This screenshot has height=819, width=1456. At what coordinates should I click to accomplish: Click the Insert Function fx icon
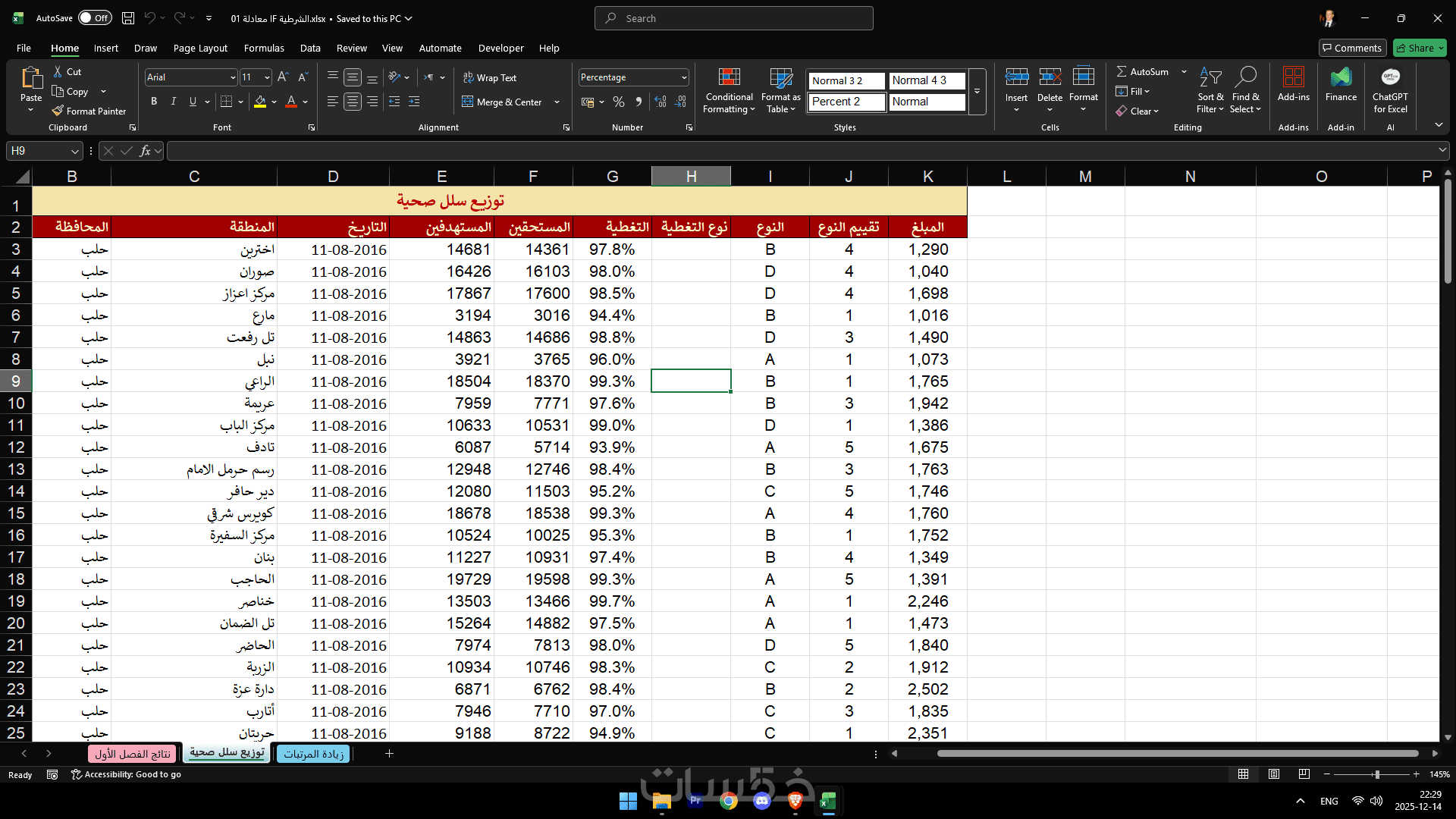click(x=145, y=151)
